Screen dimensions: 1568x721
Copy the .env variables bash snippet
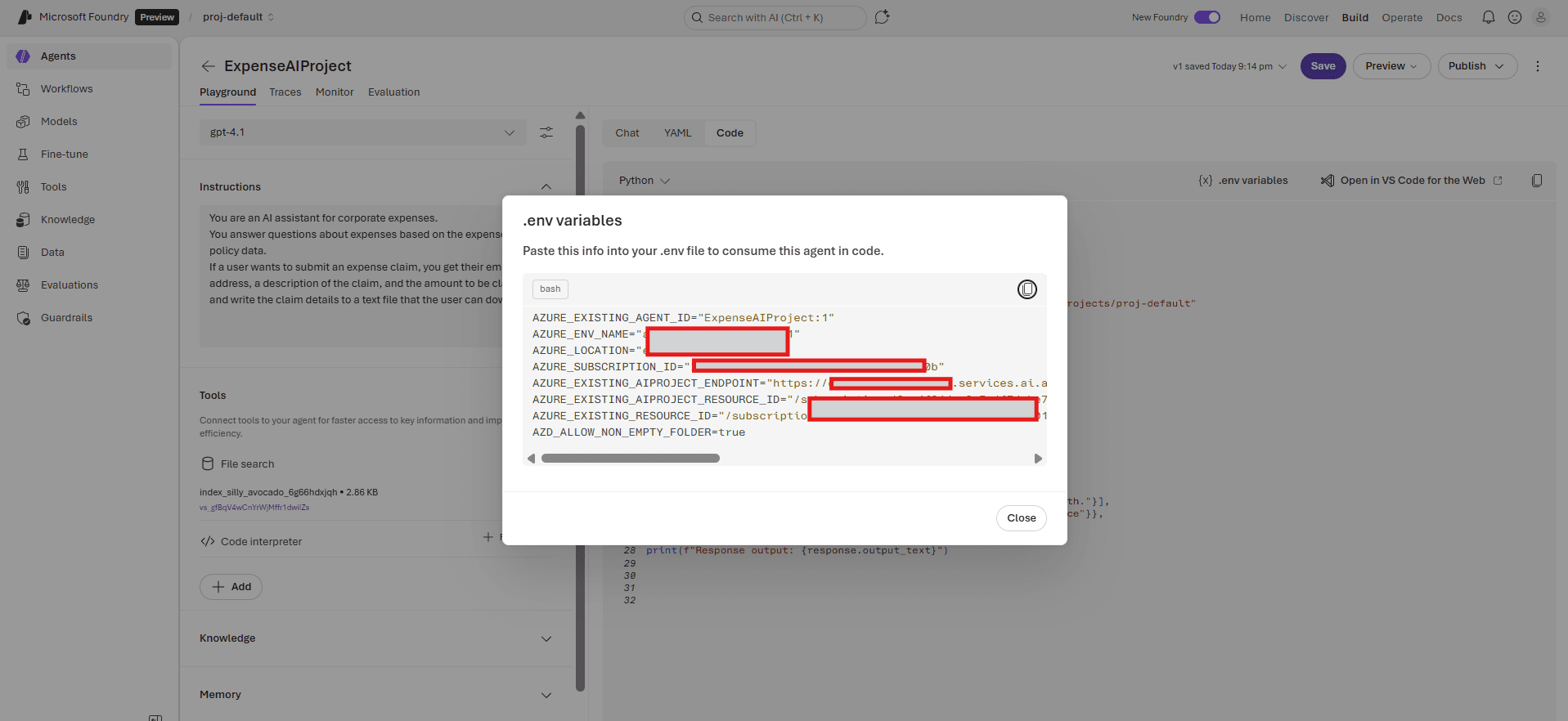(1027, 289)
